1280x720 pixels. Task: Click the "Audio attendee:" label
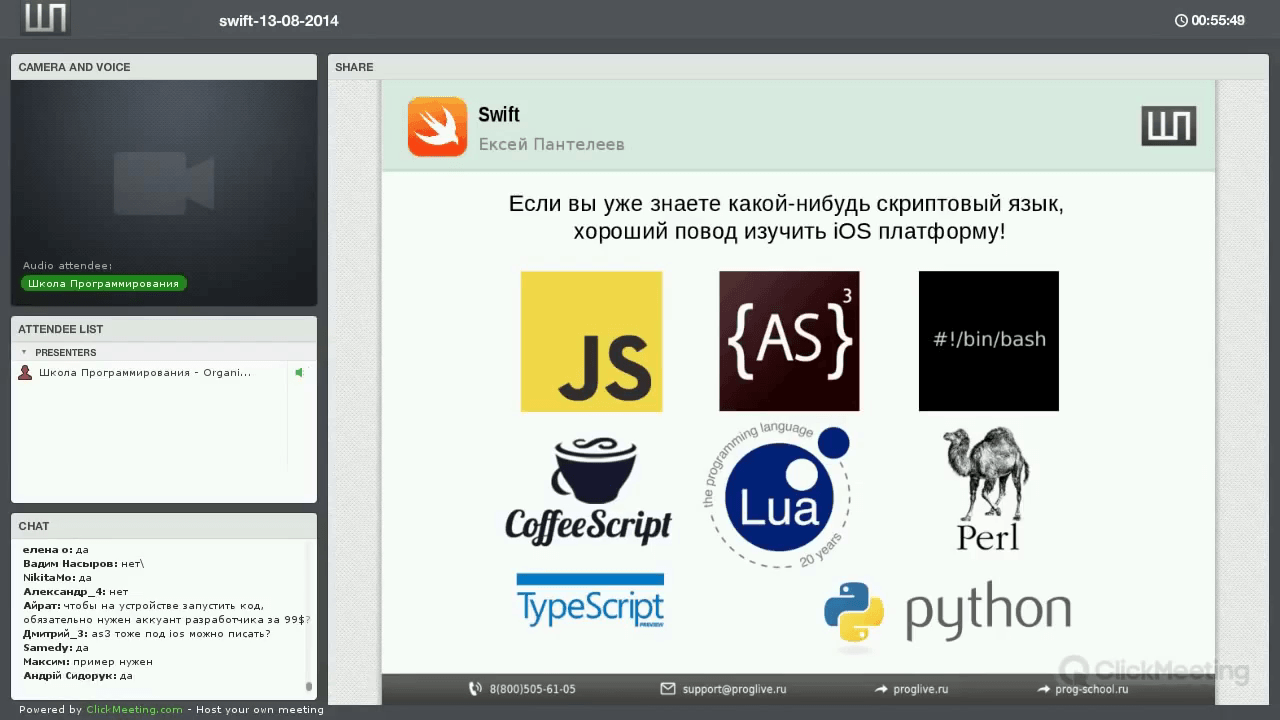coord(68,266)
